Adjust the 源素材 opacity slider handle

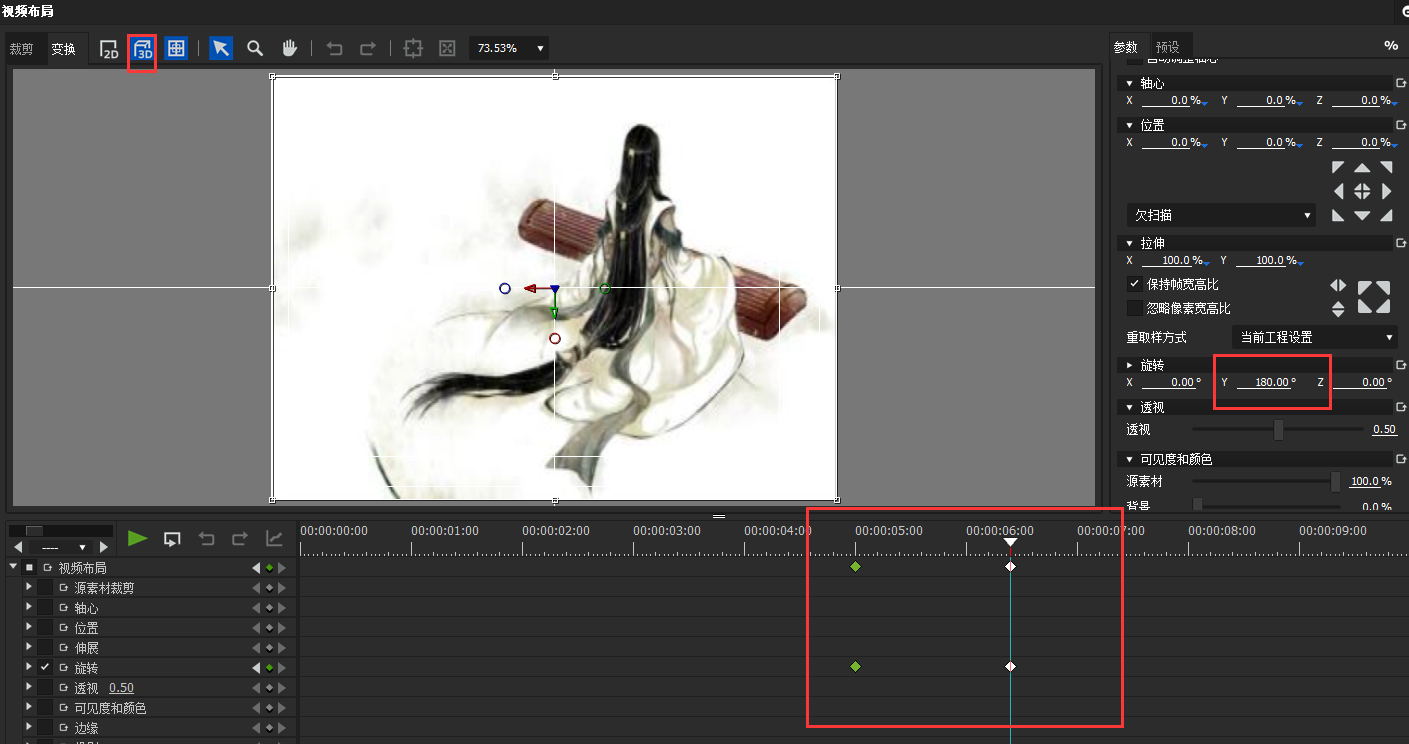tap(1335, 481)
